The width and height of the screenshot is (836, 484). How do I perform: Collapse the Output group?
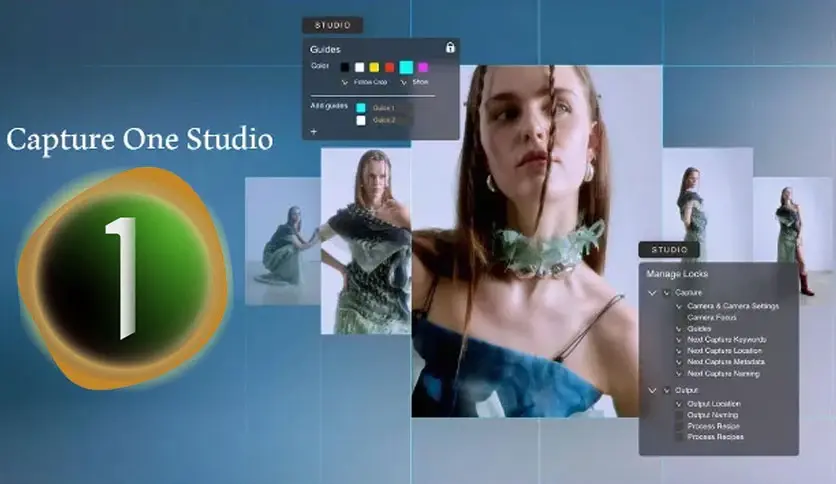coord(653,390)
